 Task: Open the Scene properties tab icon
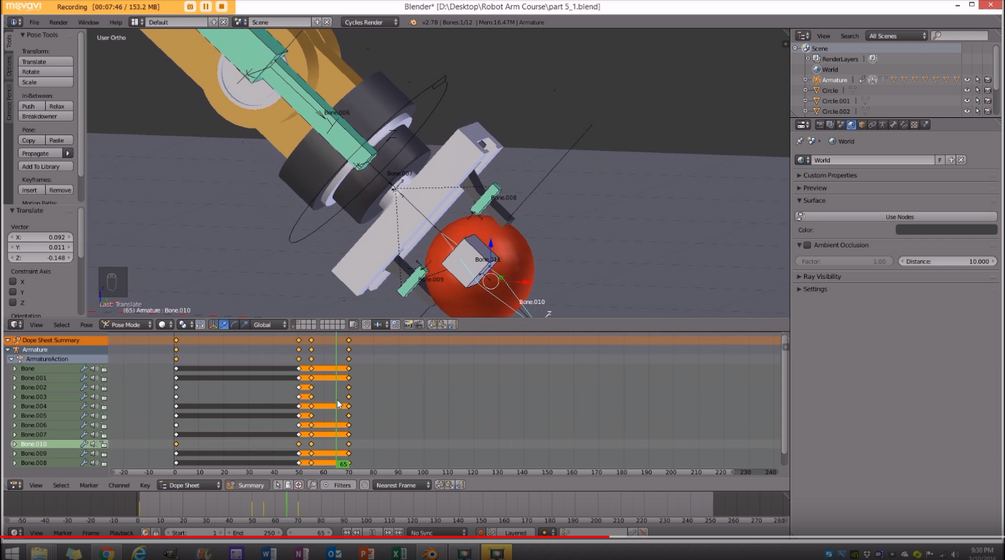click(840, 125)
